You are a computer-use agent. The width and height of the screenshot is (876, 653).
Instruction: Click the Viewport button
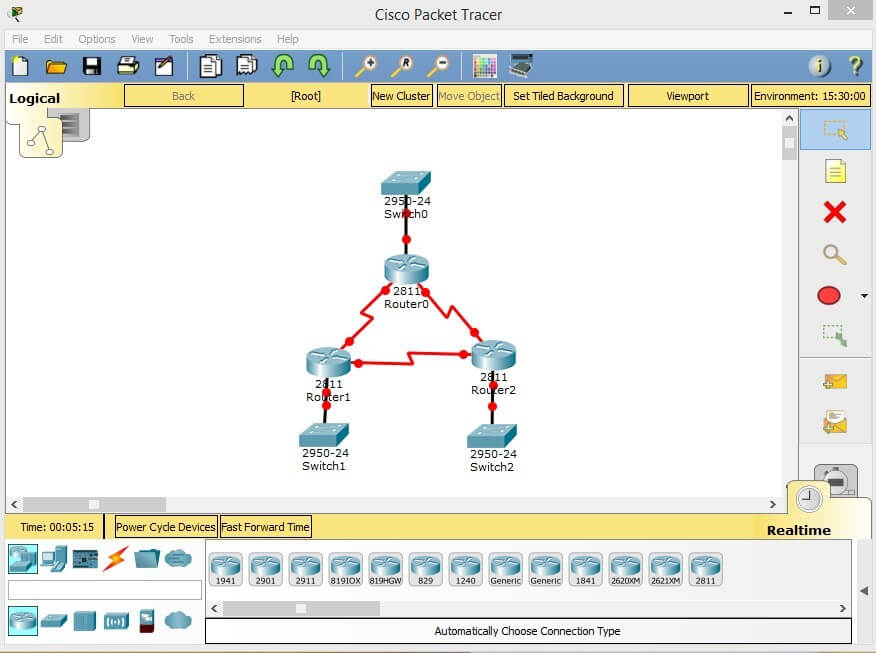click(688, 96)
